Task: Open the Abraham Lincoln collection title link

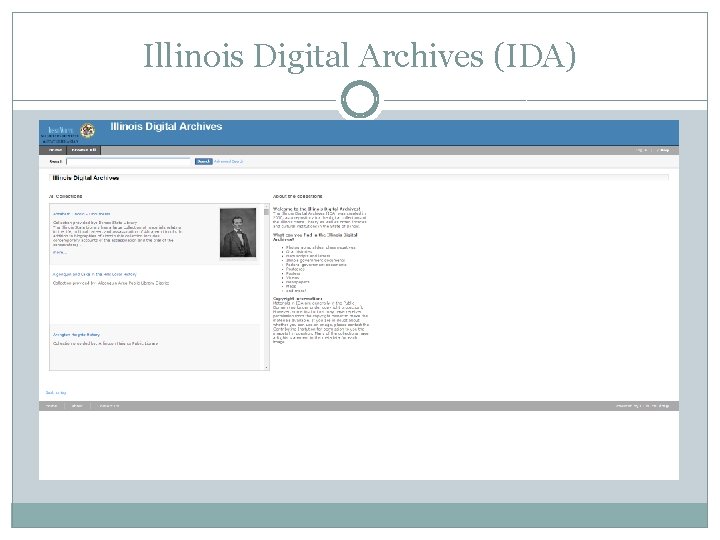Action: [x=81, y=214]
